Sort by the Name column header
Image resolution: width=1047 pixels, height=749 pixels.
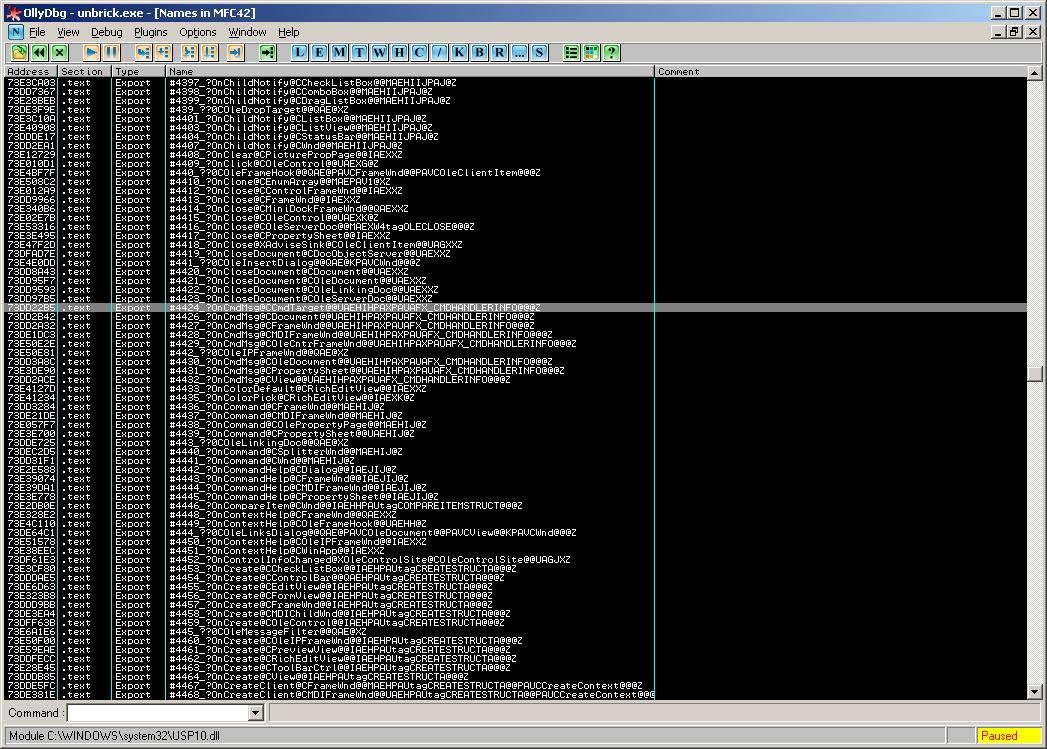(x=410, y=71)
